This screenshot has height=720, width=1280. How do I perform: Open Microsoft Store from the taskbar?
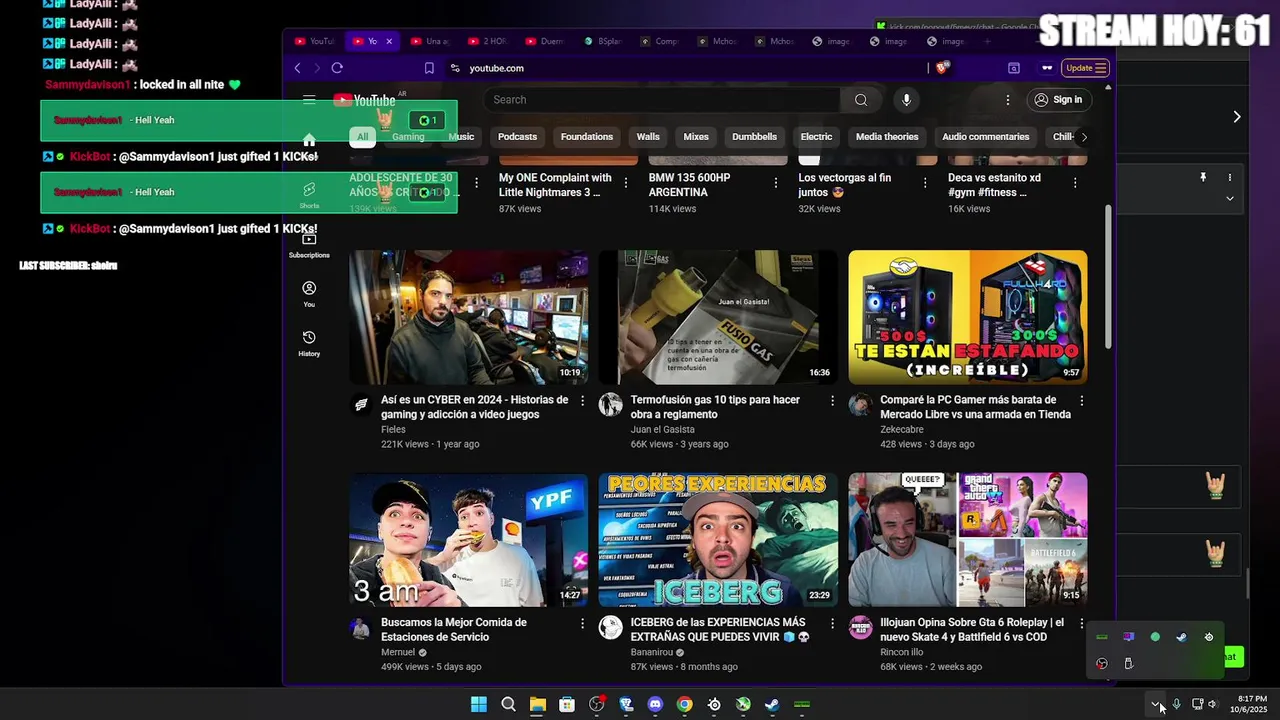tap(567, 704)
